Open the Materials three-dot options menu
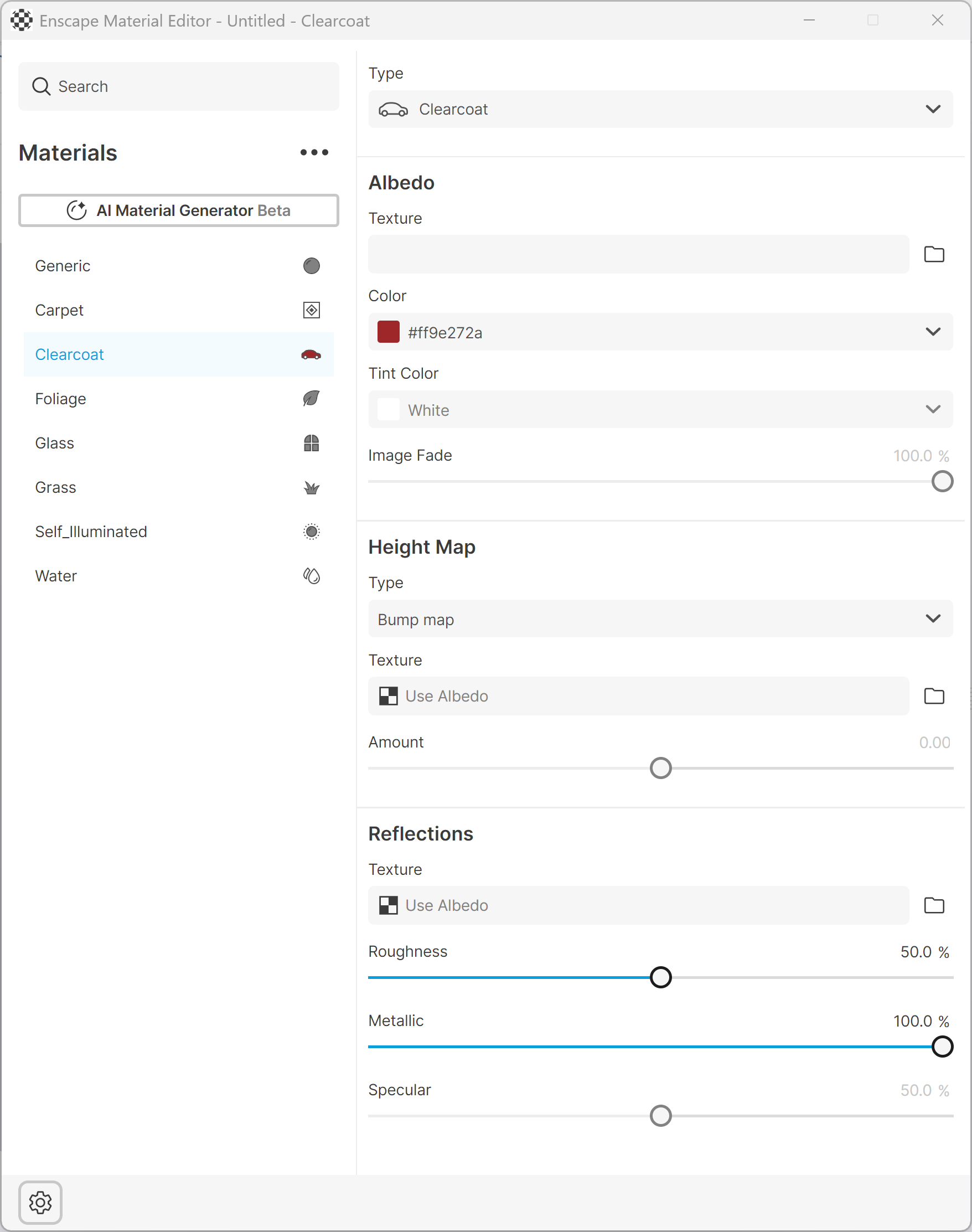972x1232 pixels. [314, 153]
